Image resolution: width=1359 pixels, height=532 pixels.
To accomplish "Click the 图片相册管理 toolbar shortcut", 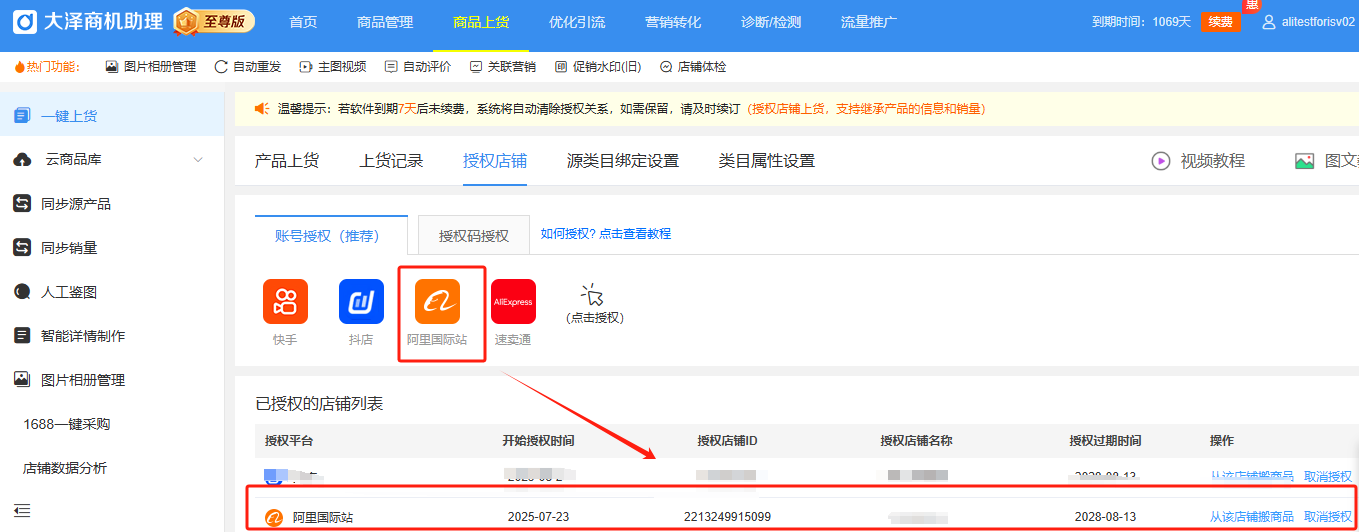I will pos(150,67).
